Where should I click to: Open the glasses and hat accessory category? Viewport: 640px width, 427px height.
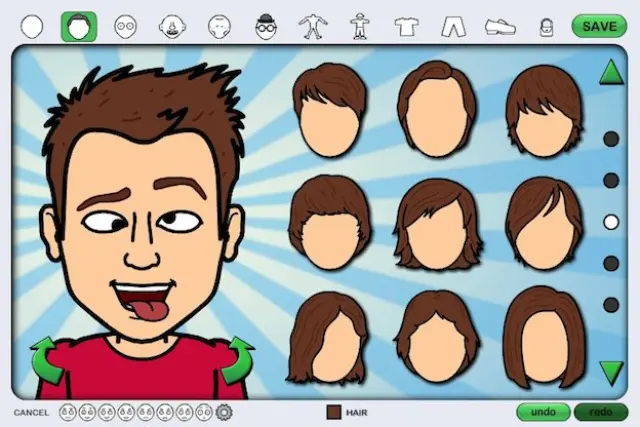265,27
